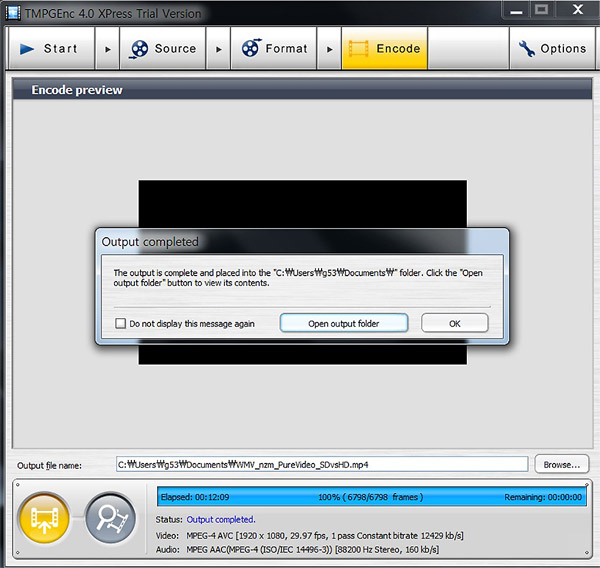Select the Encode tab

[x=385, y=49]
